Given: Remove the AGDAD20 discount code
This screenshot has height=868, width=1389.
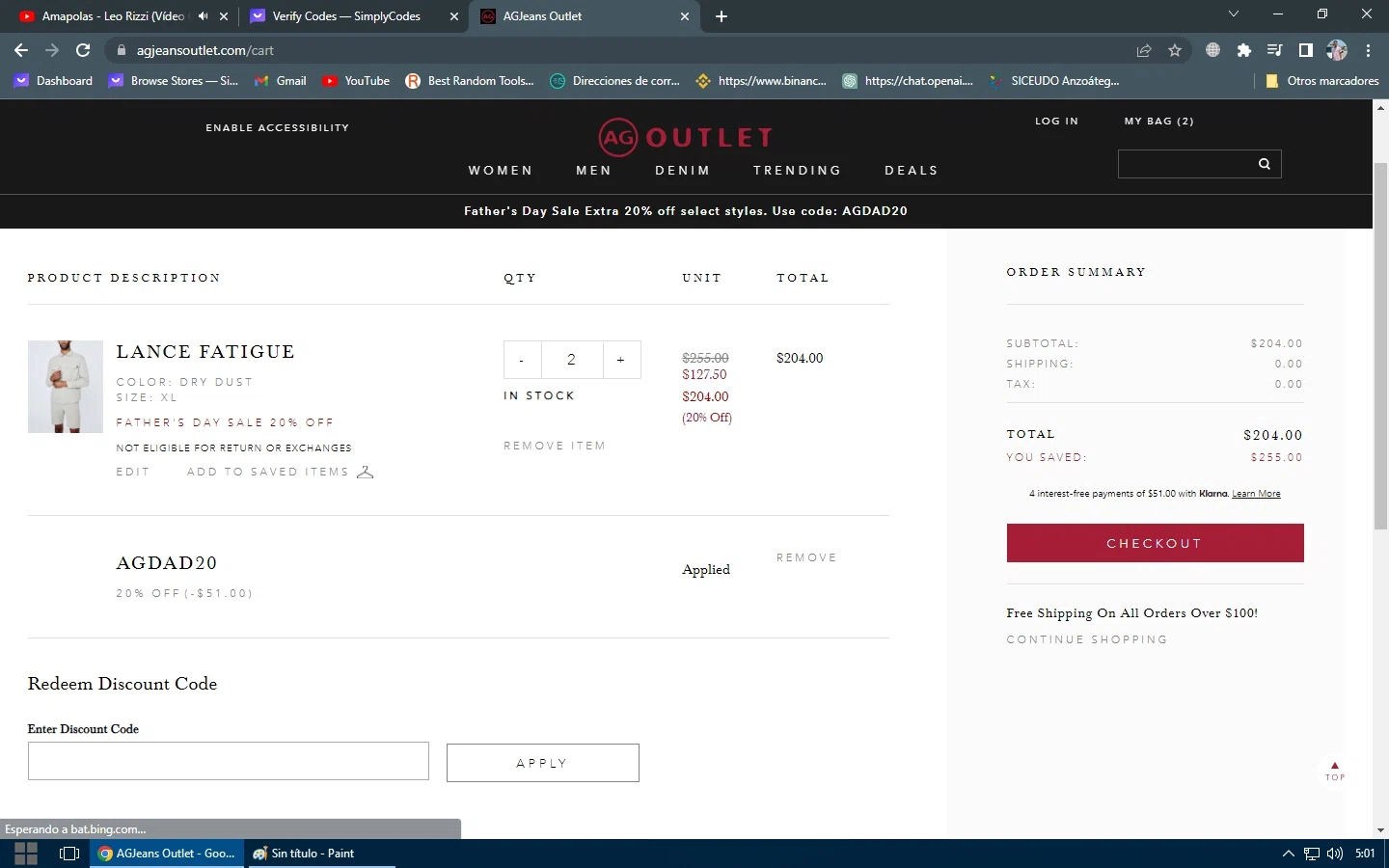Looking at the screenshot, I should click(x=806, y=557).
